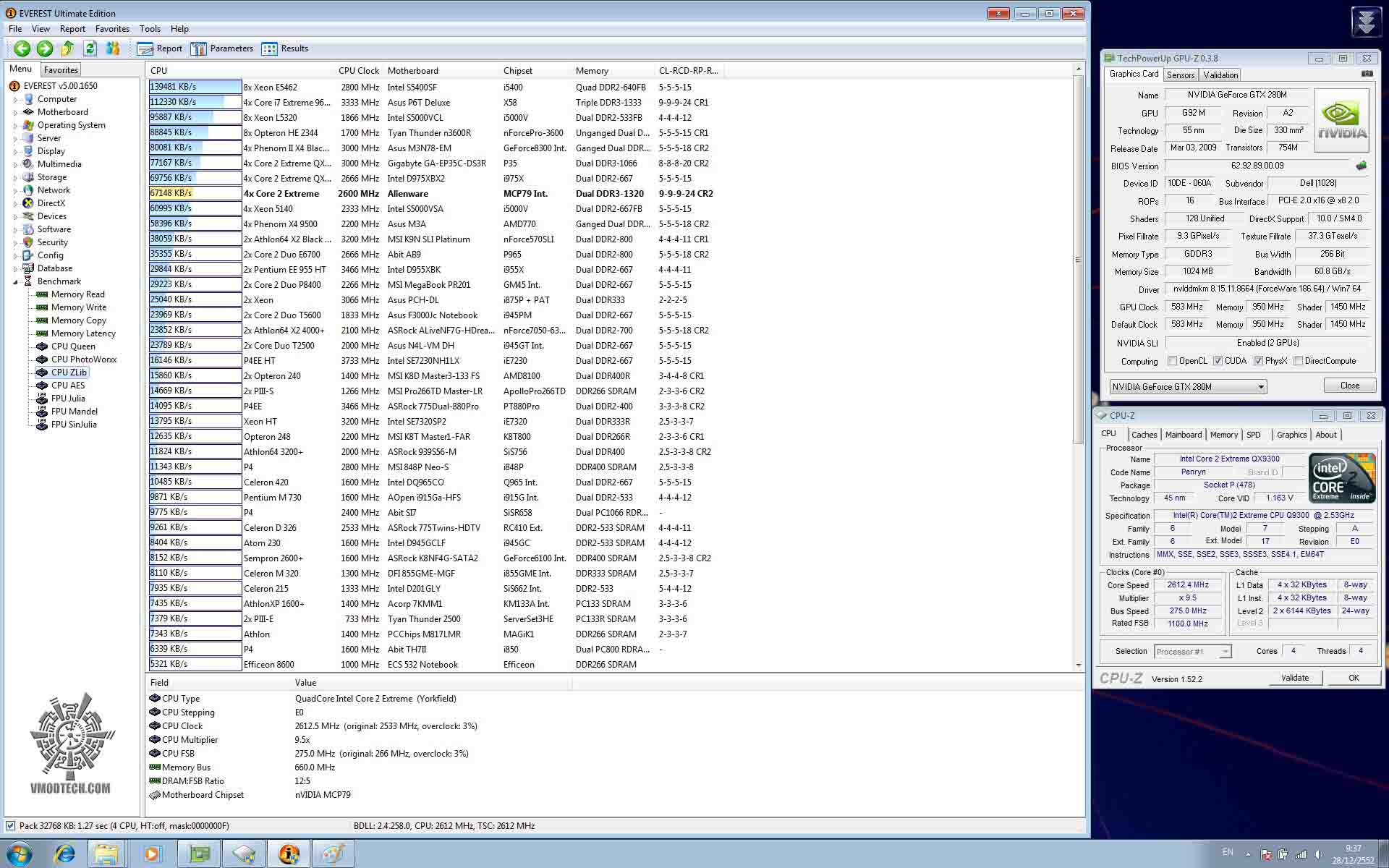This screenshot has height=868, width=1389.
Task: Toggle the PhysX checkbox
Action: click(x=1258, y=361)
